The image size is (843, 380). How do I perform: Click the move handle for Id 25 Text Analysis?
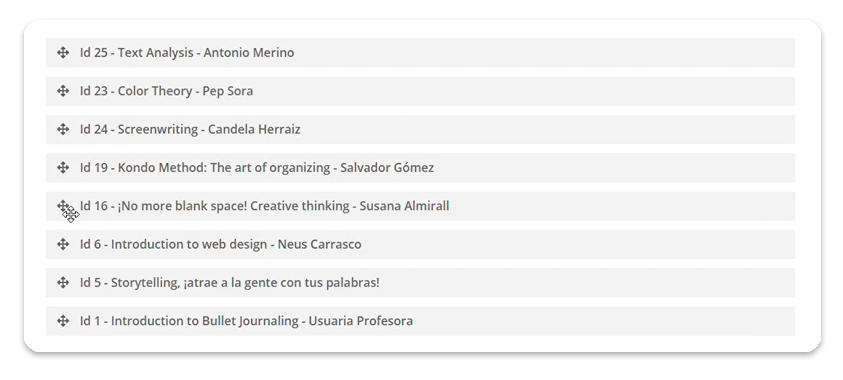(x=63, y=53)
